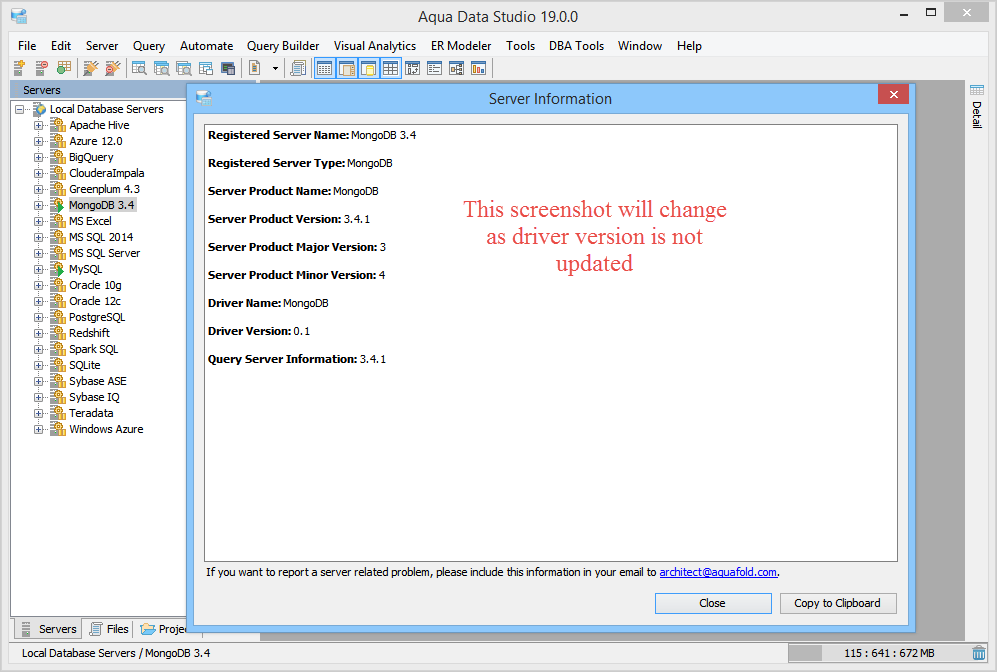Click the Disconnect server plug icon with red mark
The width and height of the screenshot is (997, 672).
coord(113,68)
